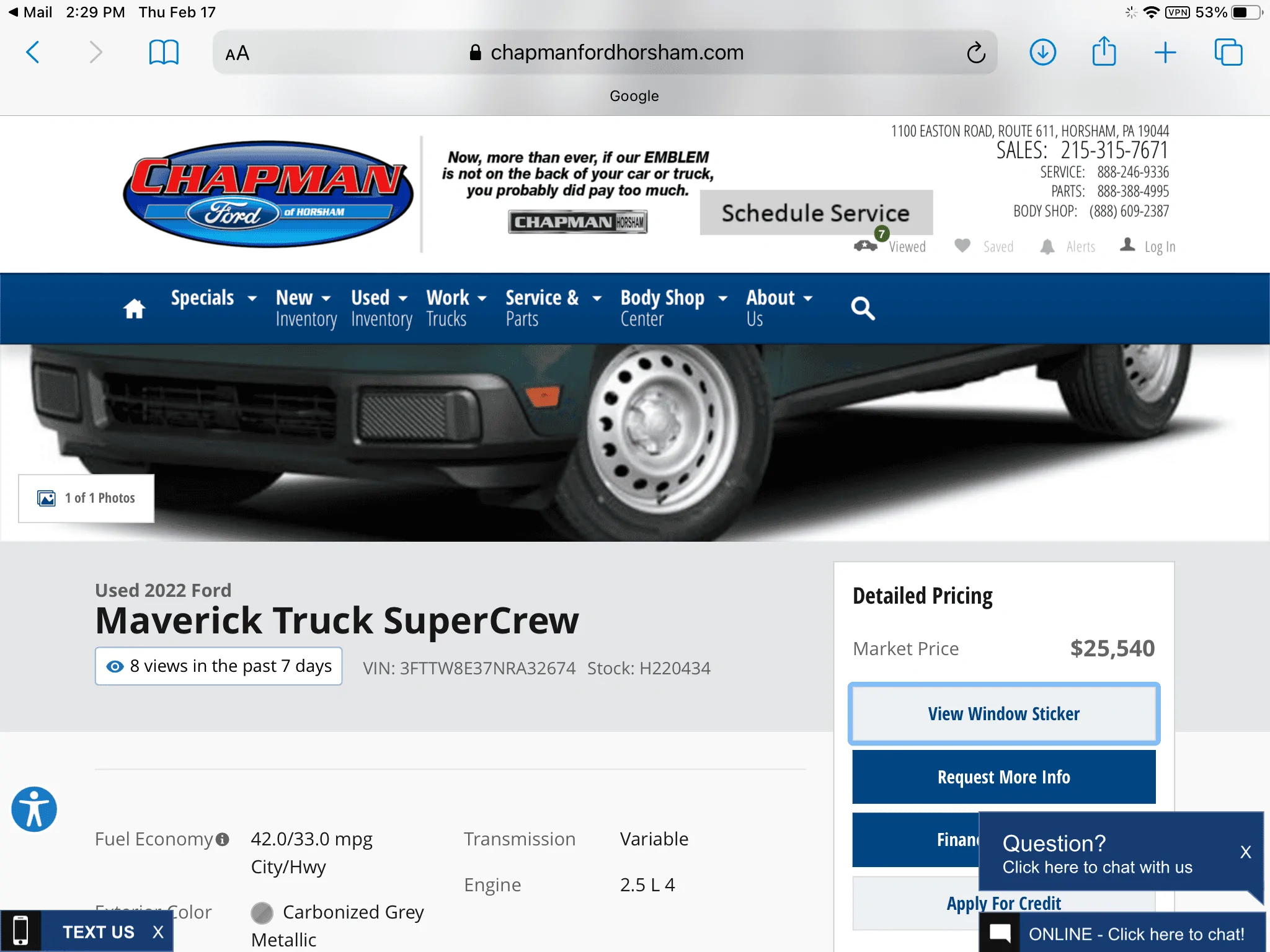Tap the Wi-Fi icon in status bar
Screen dimensions: 1270x952
pyautogui.click(x=1151, y=12)
